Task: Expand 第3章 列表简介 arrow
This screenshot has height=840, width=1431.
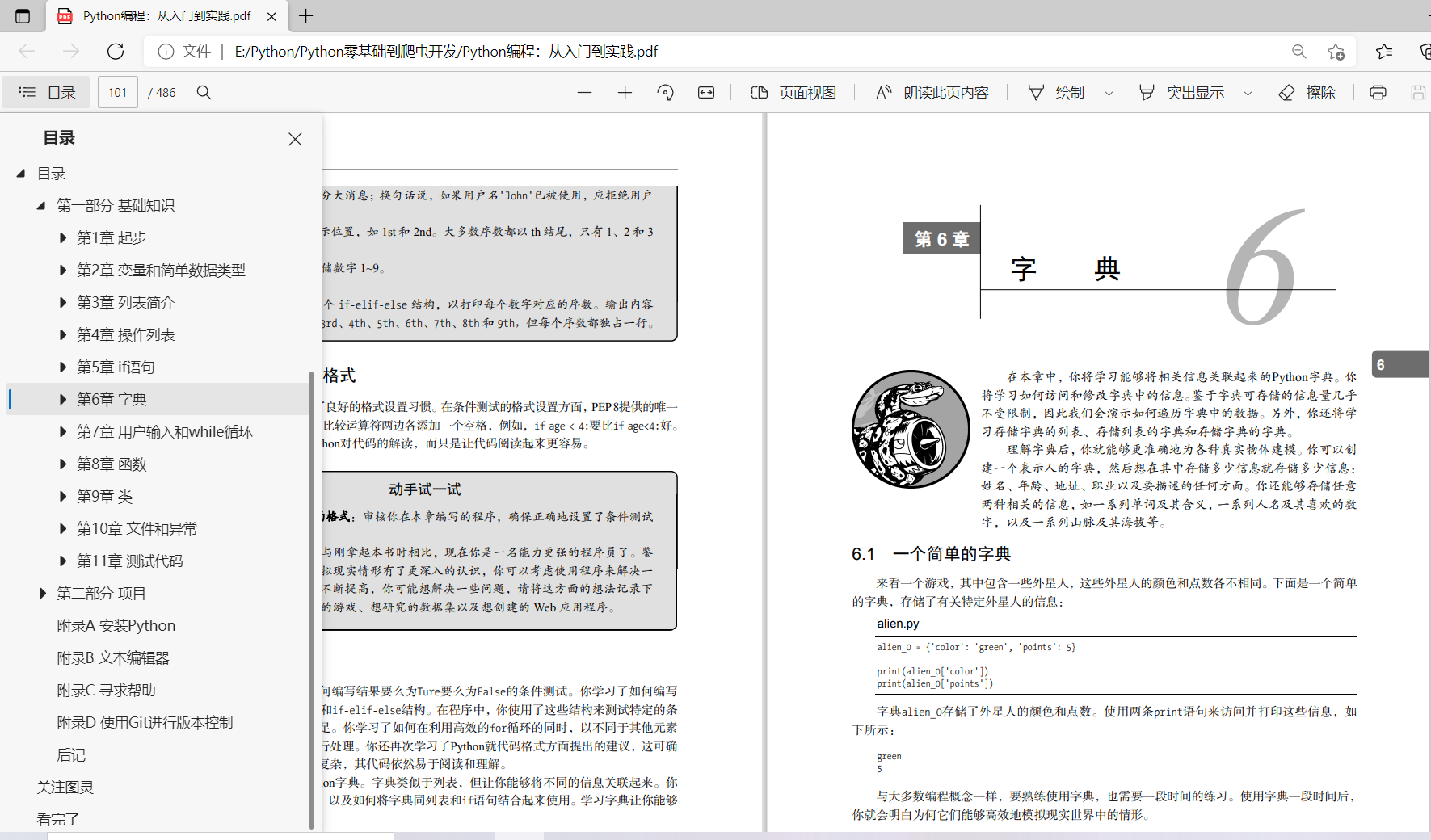Action: [62, 302]
